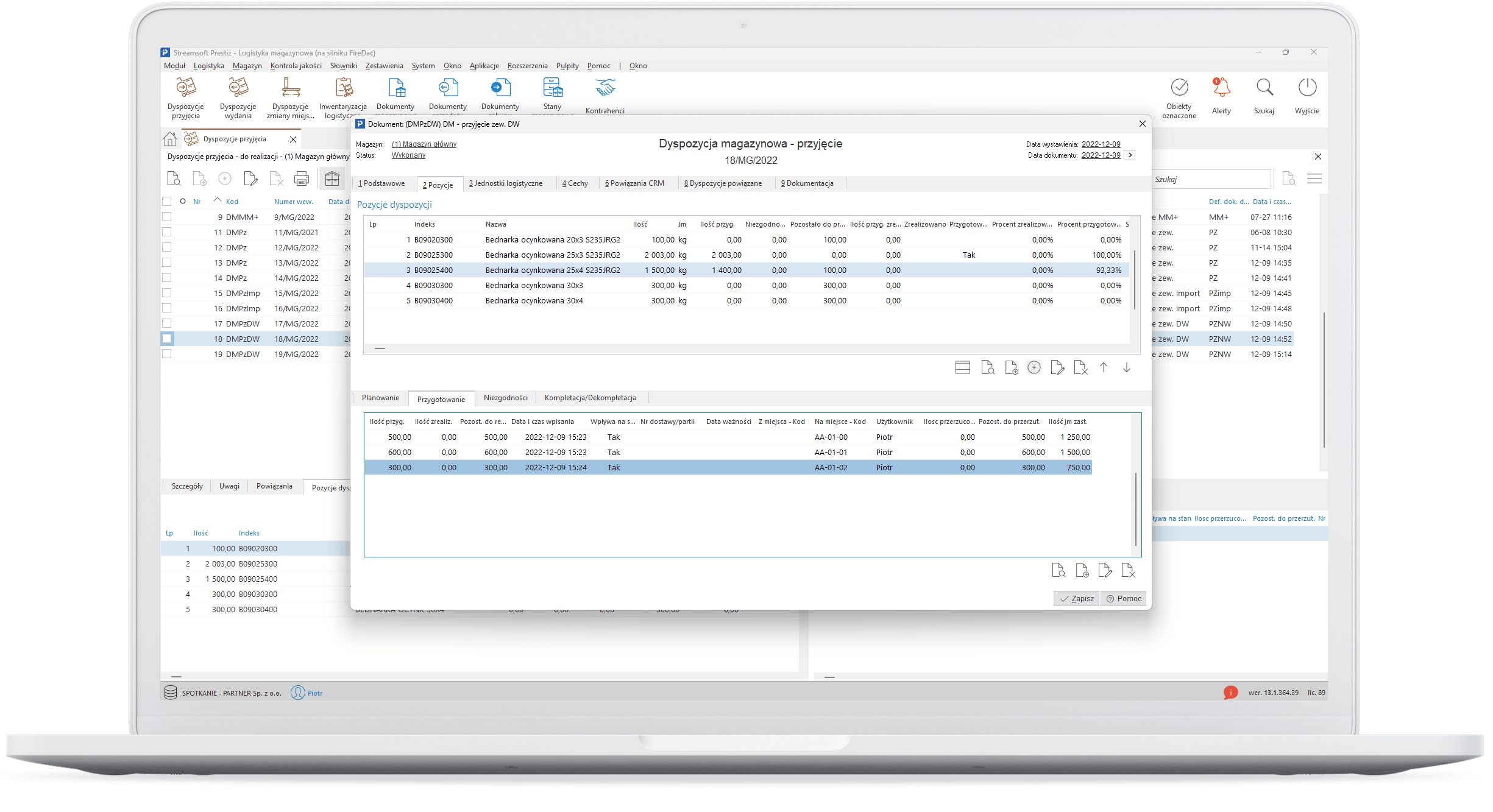The height and width of the screenshot is (812, 1493).
Task: Open Powiązania tab in background window
Action: (x=274, y=486)
